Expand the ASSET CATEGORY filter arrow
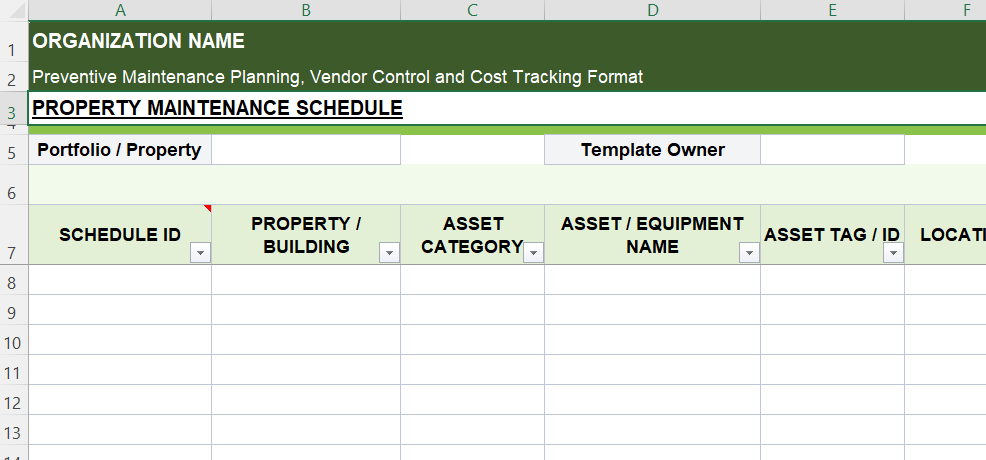The width and height of the screenshot is (986, 460). [534, 254]
